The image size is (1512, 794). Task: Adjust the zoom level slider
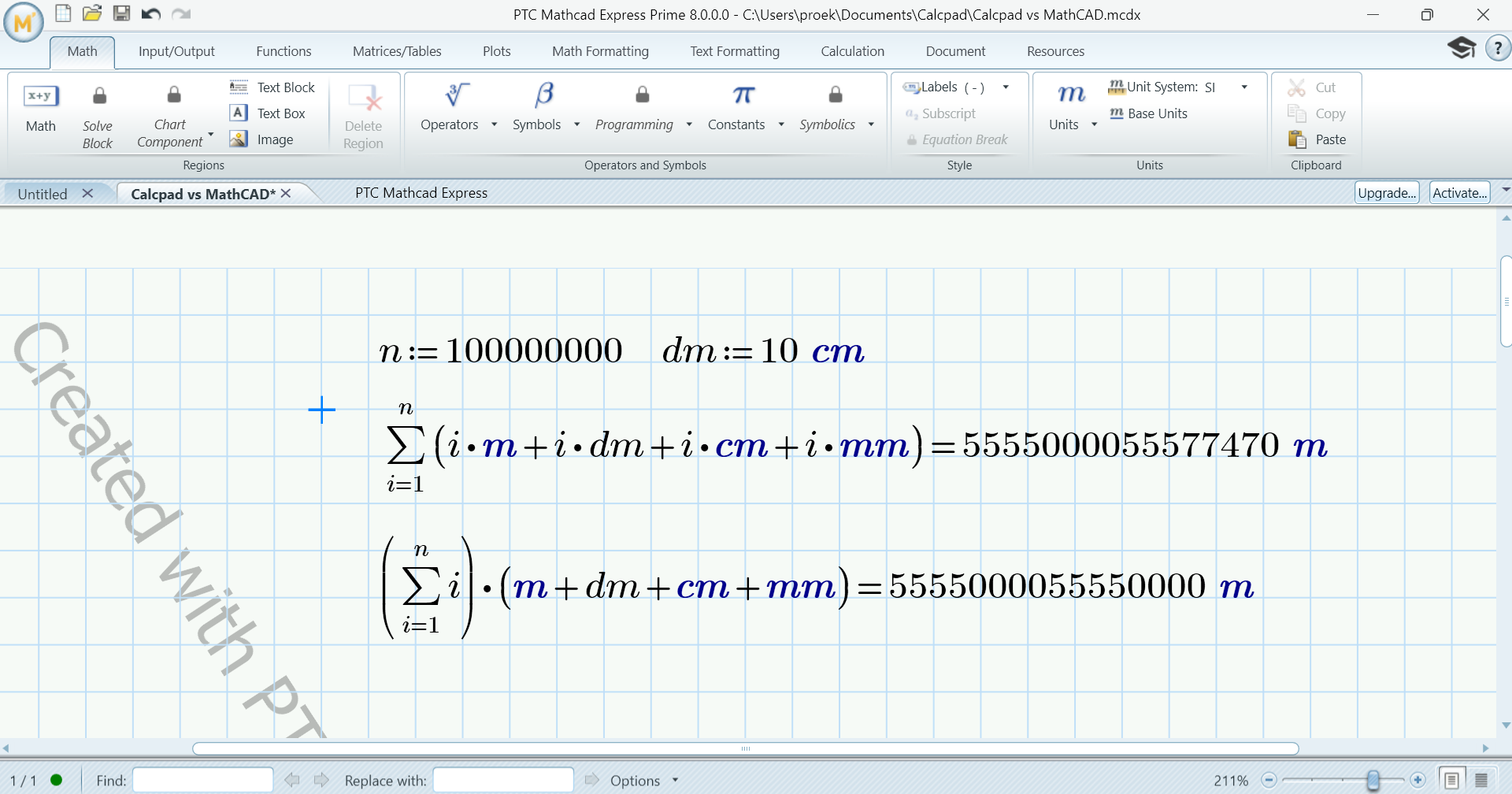pyautogui.click(x=1373, y=780)
